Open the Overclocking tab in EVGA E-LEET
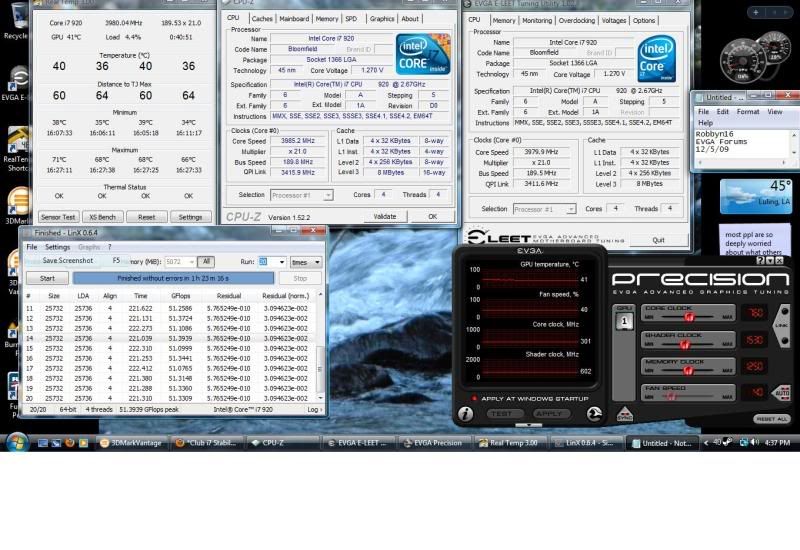Image resolution: width=800 pixels, height=550 pixels. (x=576, y=20)
